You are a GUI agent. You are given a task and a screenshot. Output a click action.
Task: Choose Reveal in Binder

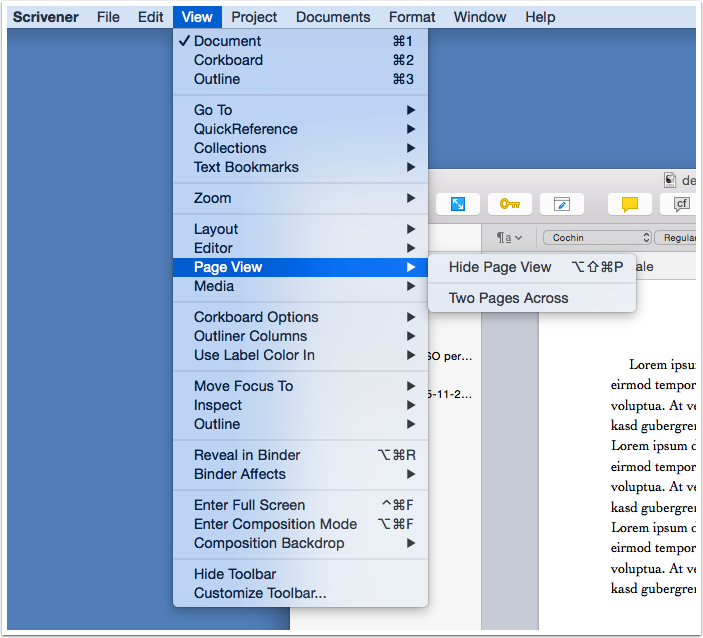pos(300,455)
